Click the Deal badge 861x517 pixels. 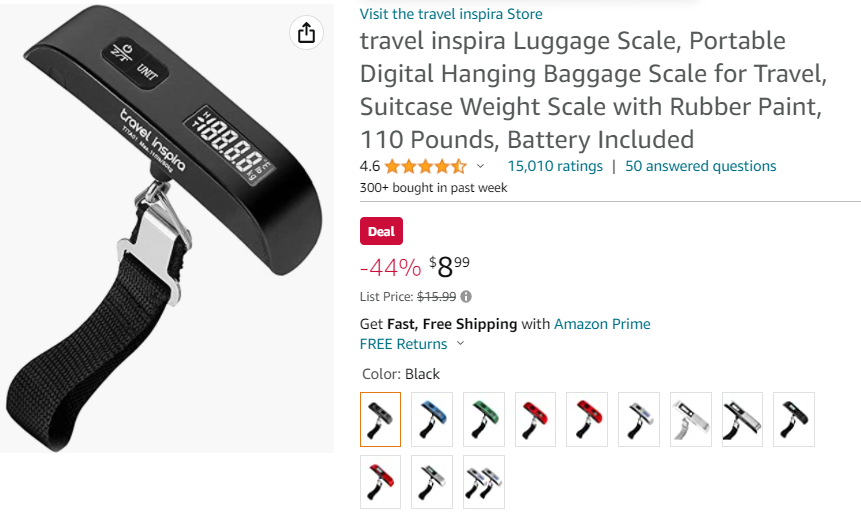(381, 231)
